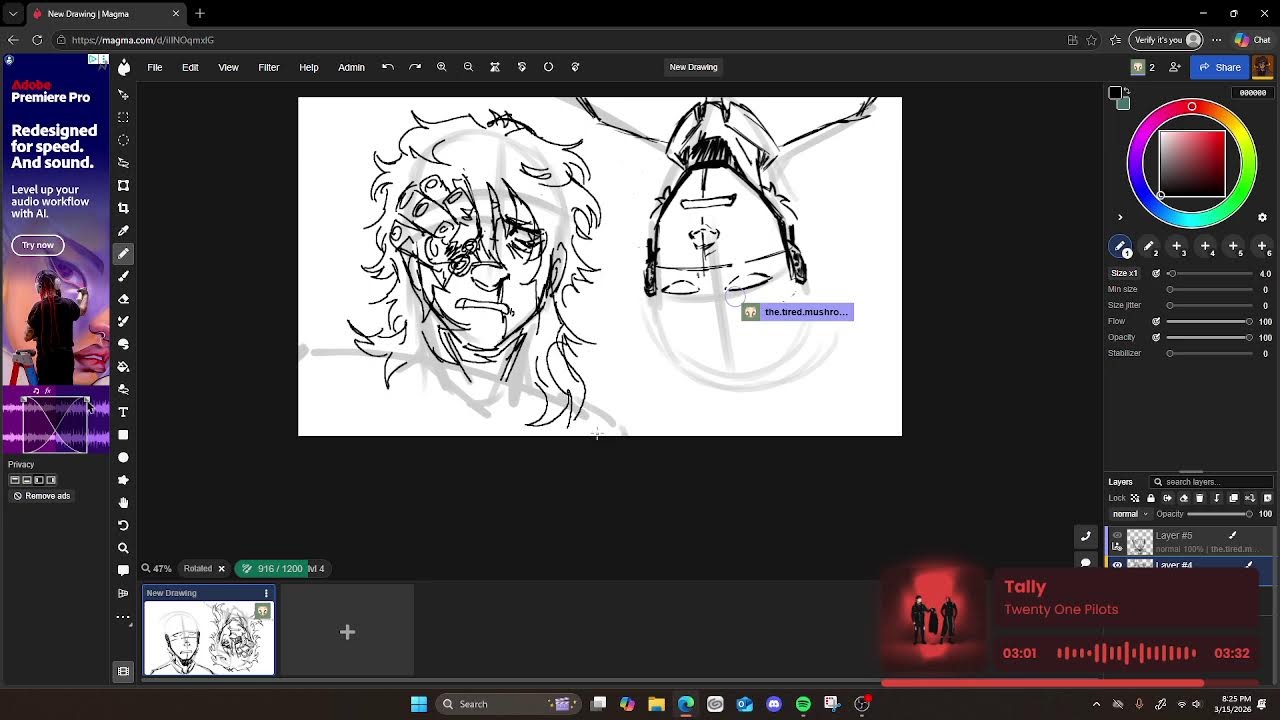This screenshot has width=1280, height=720.
Task: Select the hand pan tool
Action: [x=123, y=503]
